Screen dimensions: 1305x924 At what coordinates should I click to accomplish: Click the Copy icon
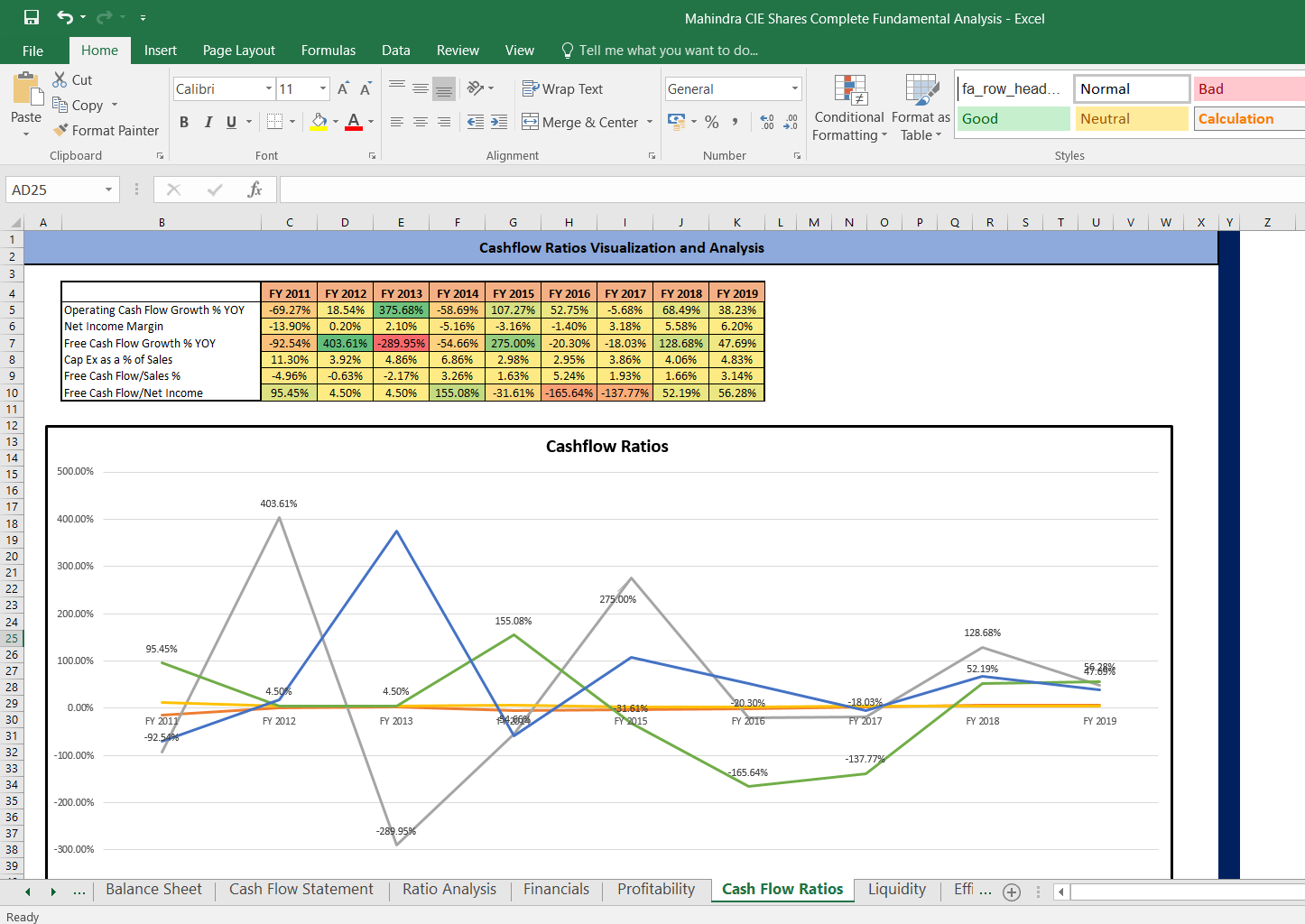point(60,105)
